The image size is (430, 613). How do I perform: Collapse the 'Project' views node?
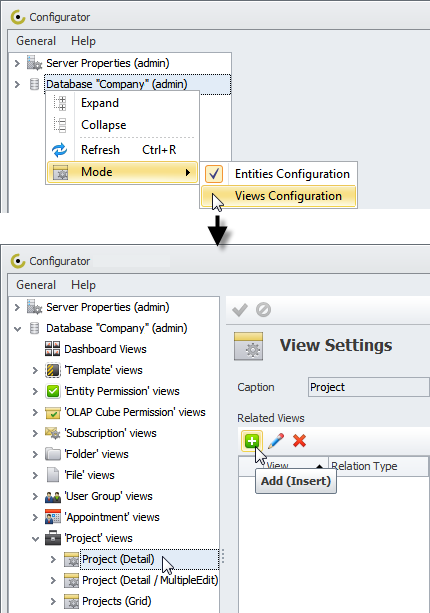[x=35, y=538]
